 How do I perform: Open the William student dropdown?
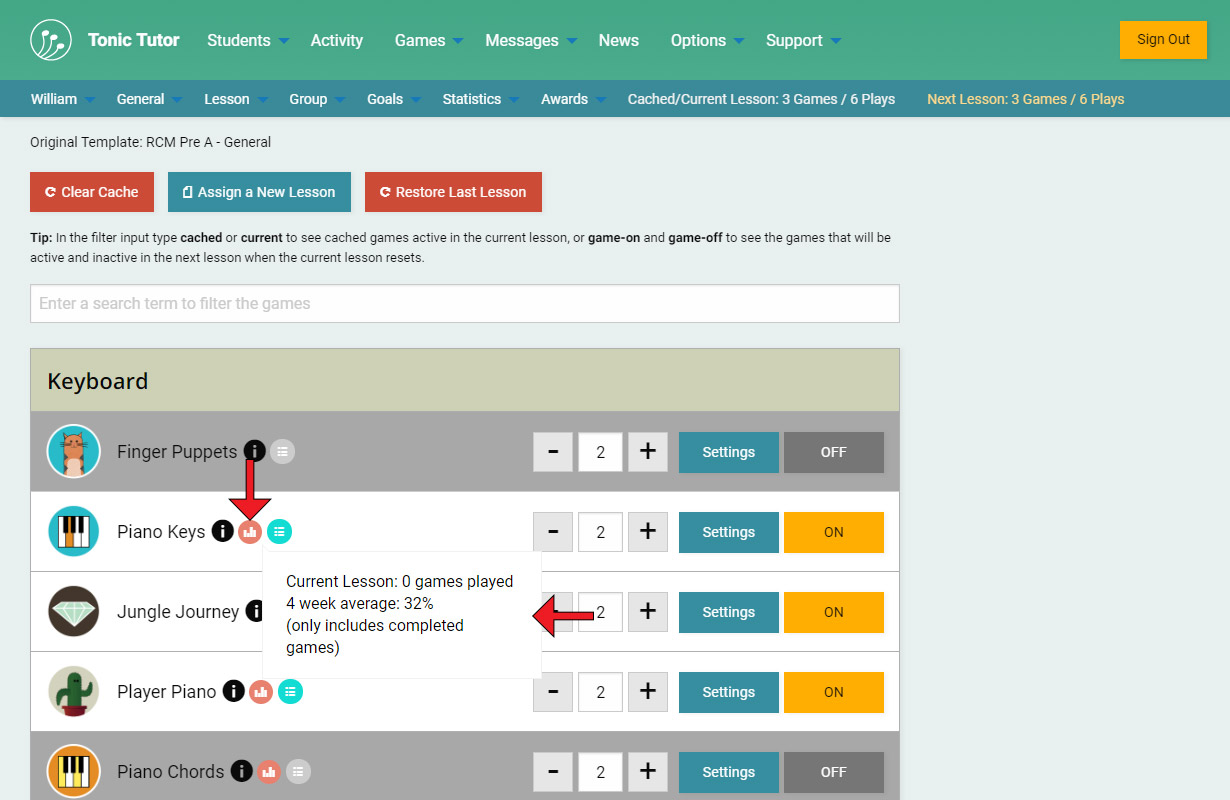tap(62, 99)
